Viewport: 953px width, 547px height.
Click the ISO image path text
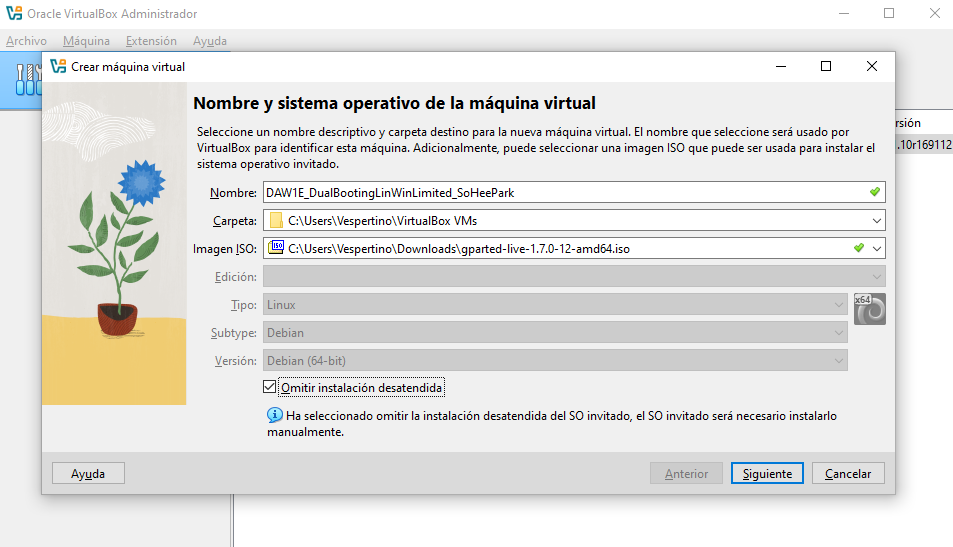point(459,249)
